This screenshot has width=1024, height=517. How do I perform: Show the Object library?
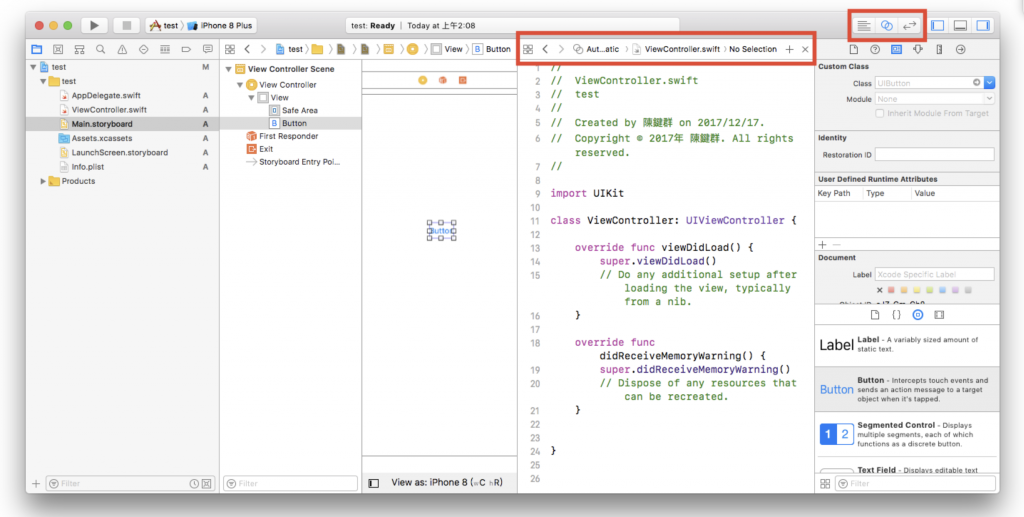click(x=918, y=315)
